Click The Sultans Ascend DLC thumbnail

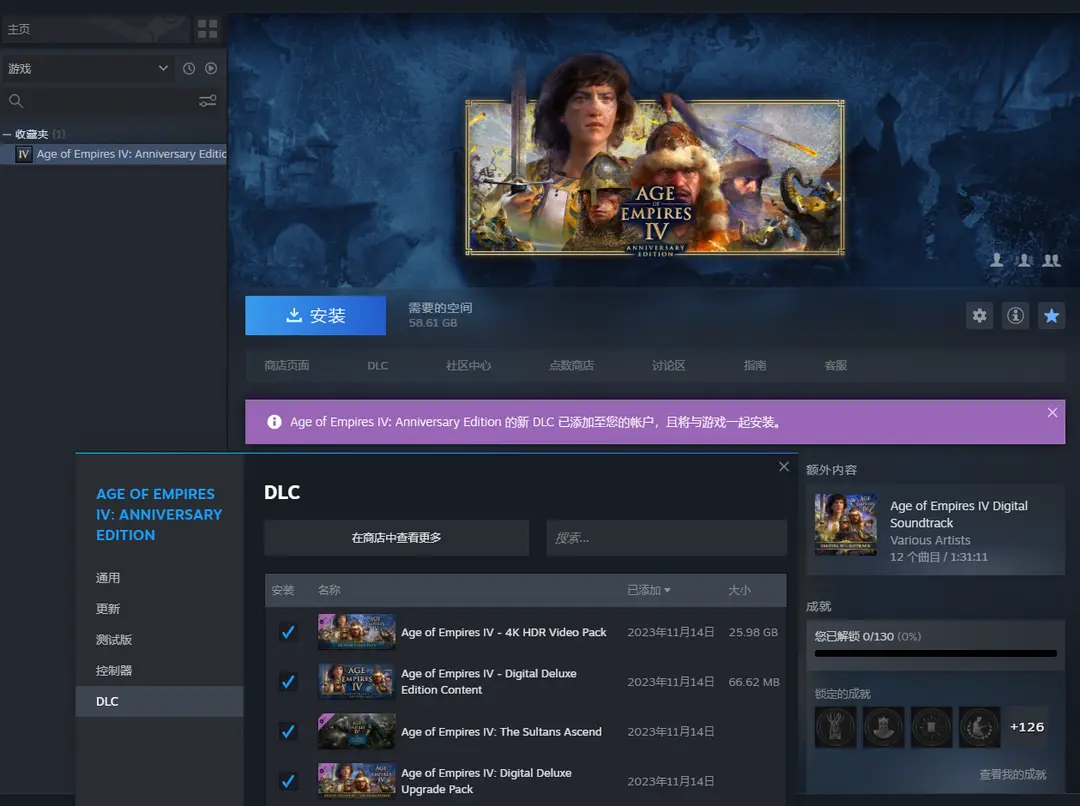(x=357, y=731)
